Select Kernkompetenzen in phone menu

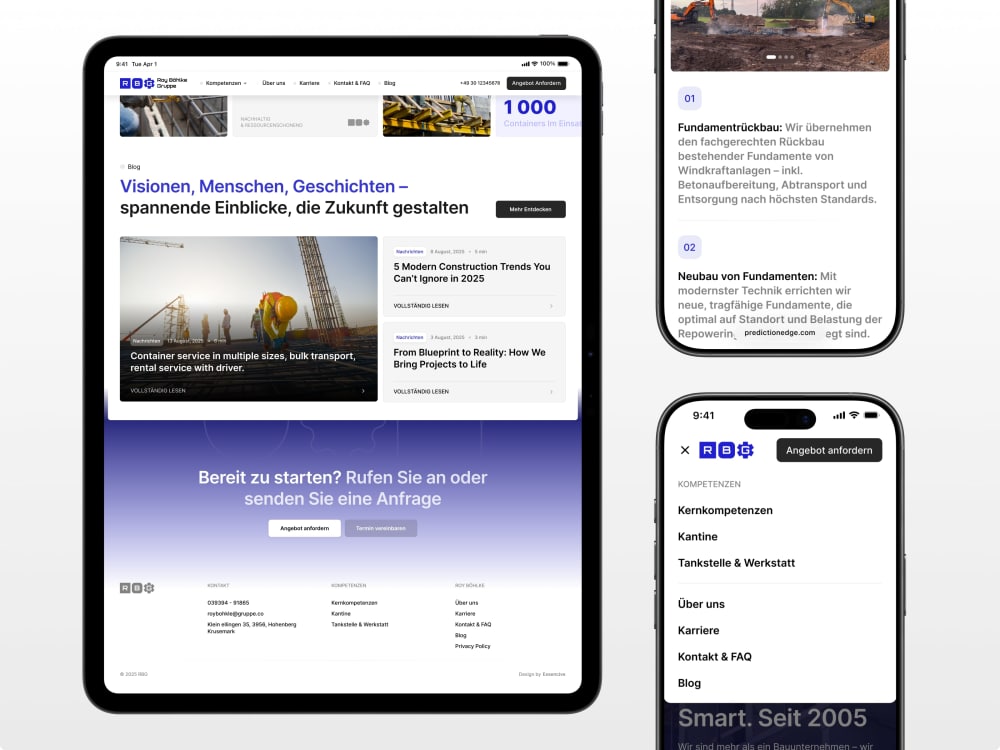click(725, 510)
